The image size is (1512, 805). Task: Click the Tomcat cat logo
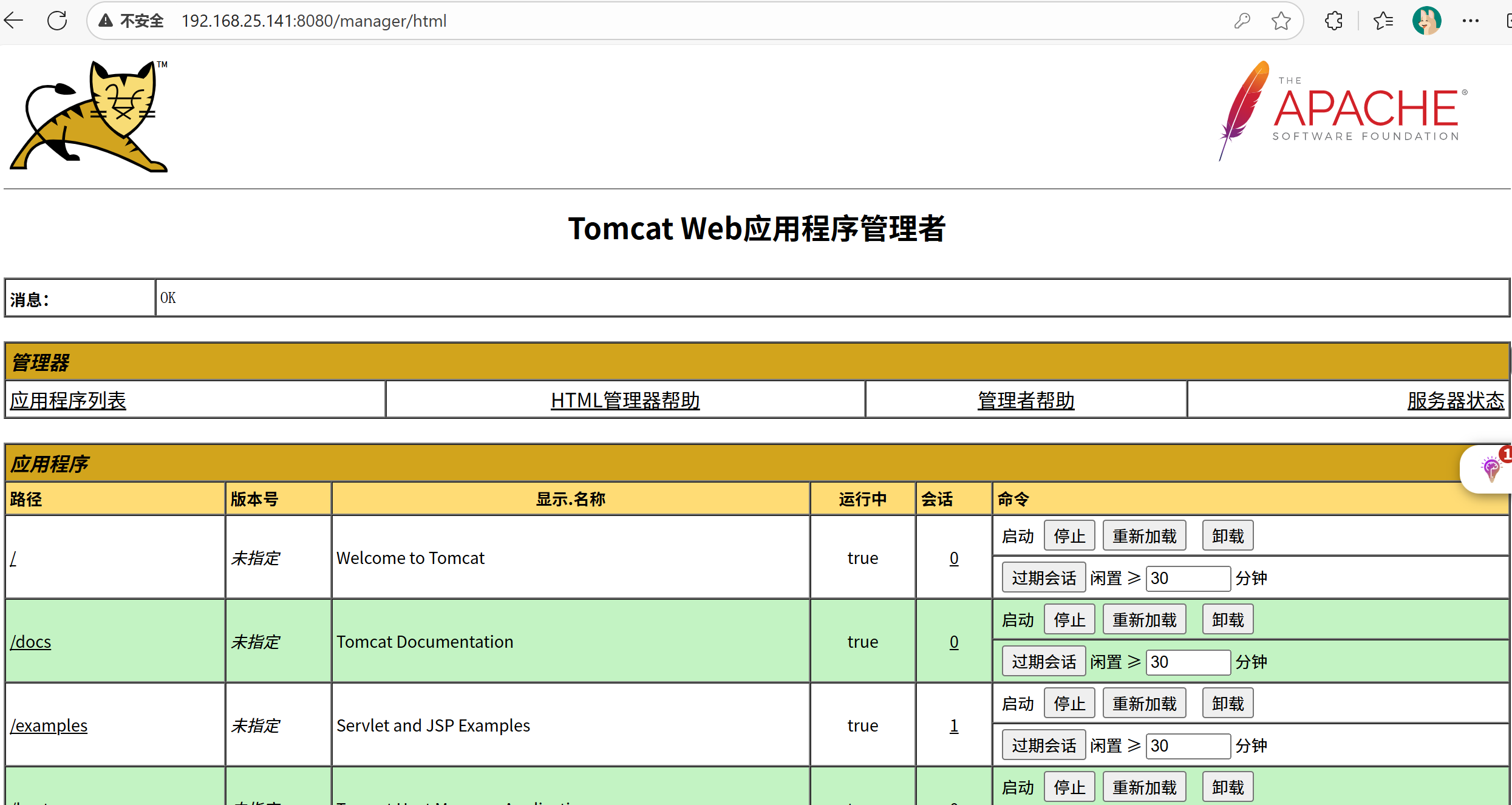tap(89, 116)
